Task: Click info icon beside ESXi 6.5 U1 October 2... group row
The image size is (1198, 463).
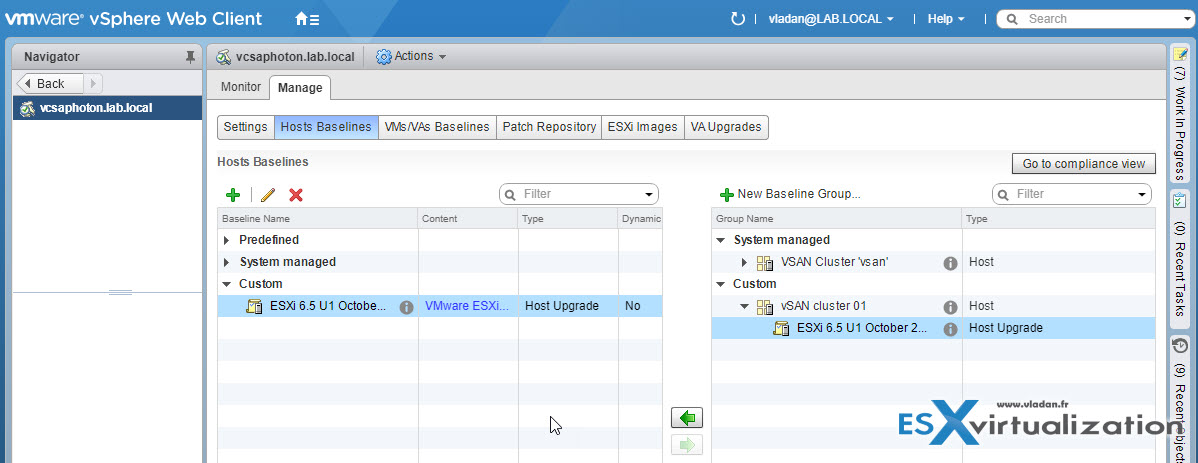Action: (950, 329)
